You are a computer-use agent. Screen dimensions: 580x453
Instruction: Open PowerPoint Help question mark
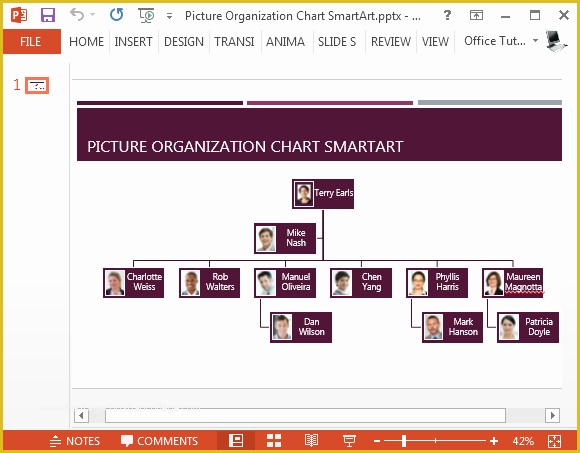pyautogui.click(x=447, y=15)
